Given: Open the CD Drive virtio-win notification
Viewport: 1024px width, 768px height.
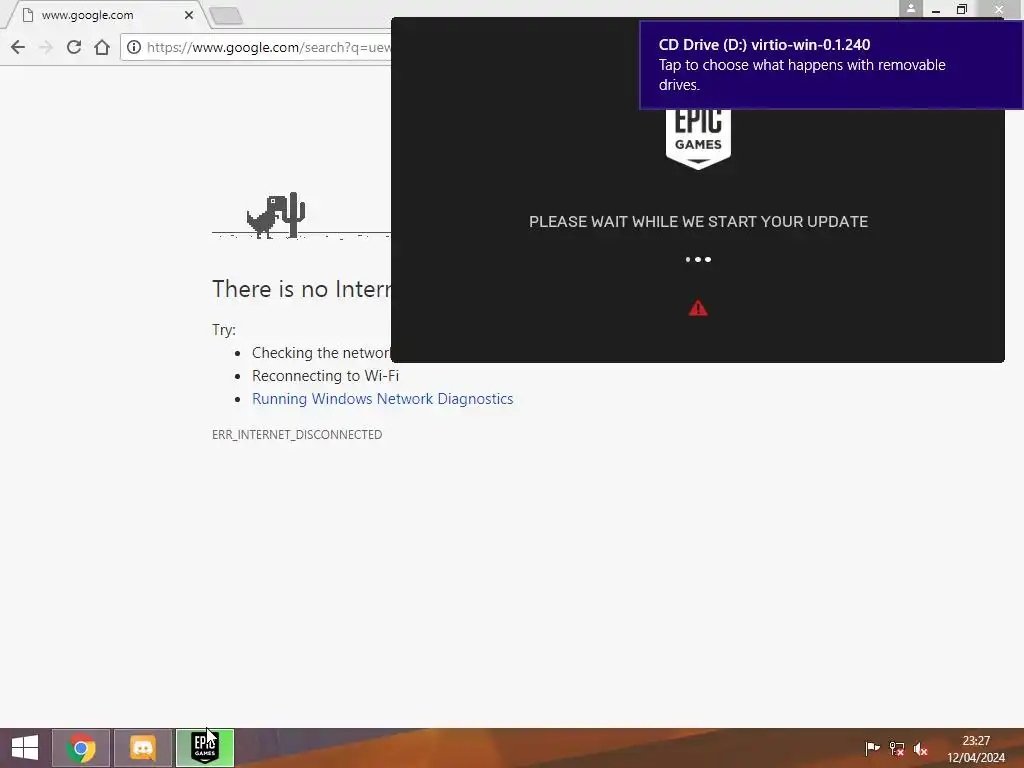Looking at the screenshot, I should pos(831,65).
